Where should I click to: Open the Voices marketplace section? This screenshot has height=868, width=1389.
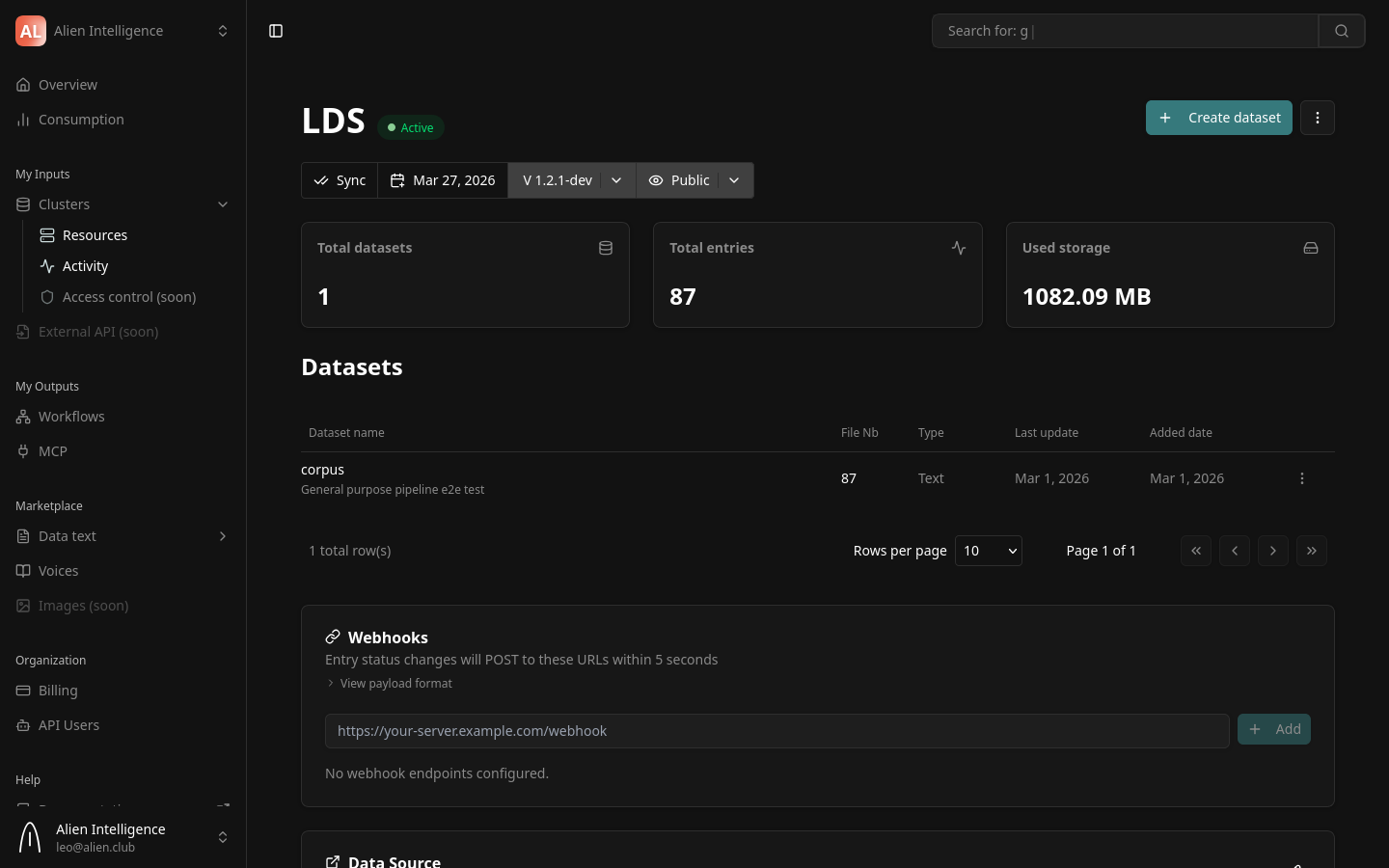coord(59,570)
